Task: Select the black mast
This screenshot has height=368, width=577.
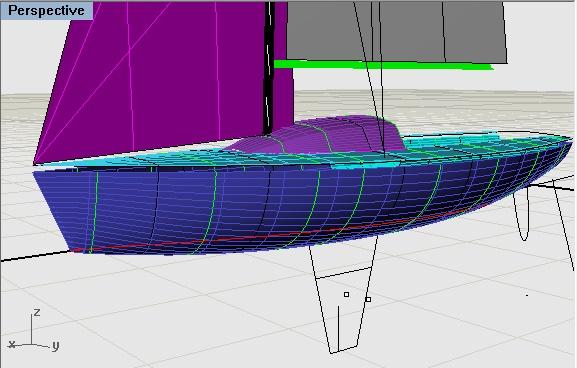Action: [269, 68]
